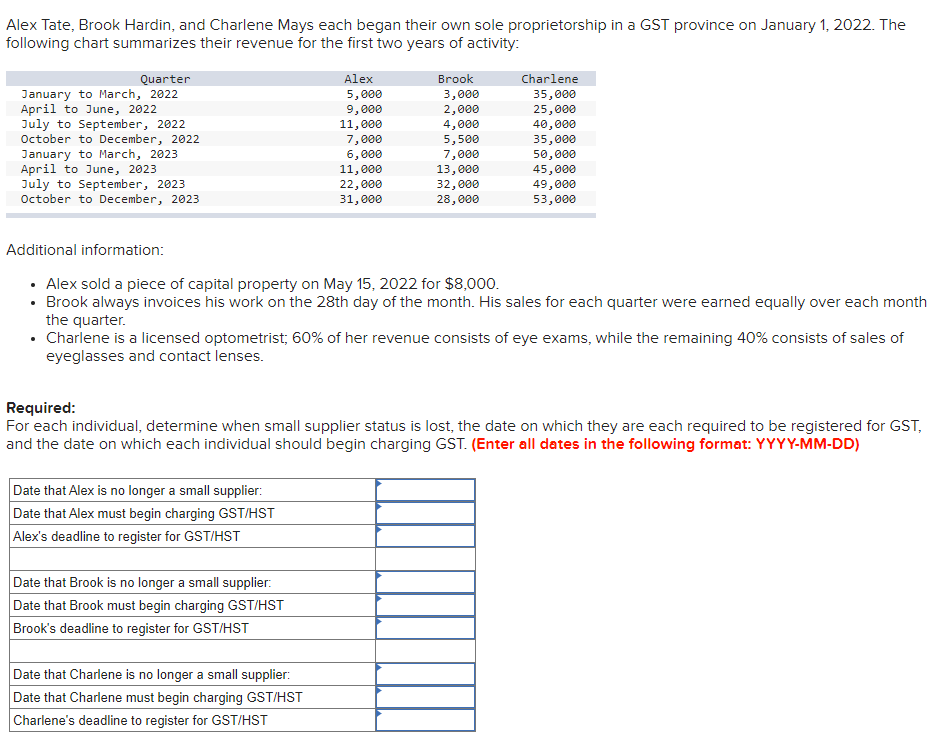
Task: Click the 'July to September, 2022' row label
Action: click(x=103, y=124)
